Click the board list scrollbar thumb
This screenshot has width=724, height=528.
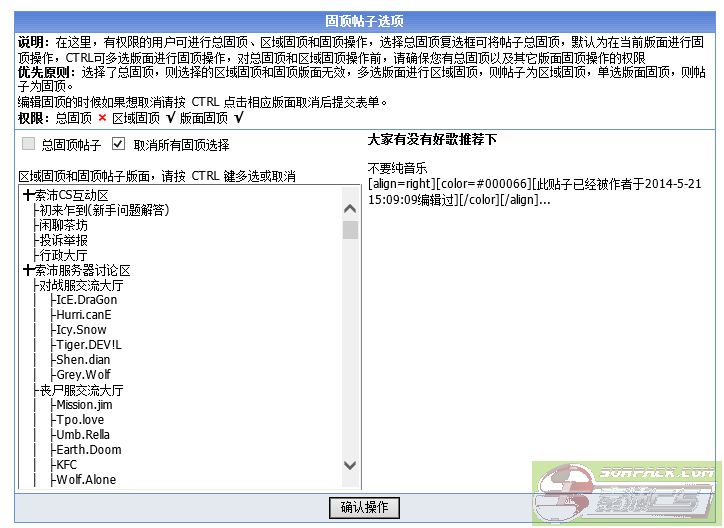350,230
